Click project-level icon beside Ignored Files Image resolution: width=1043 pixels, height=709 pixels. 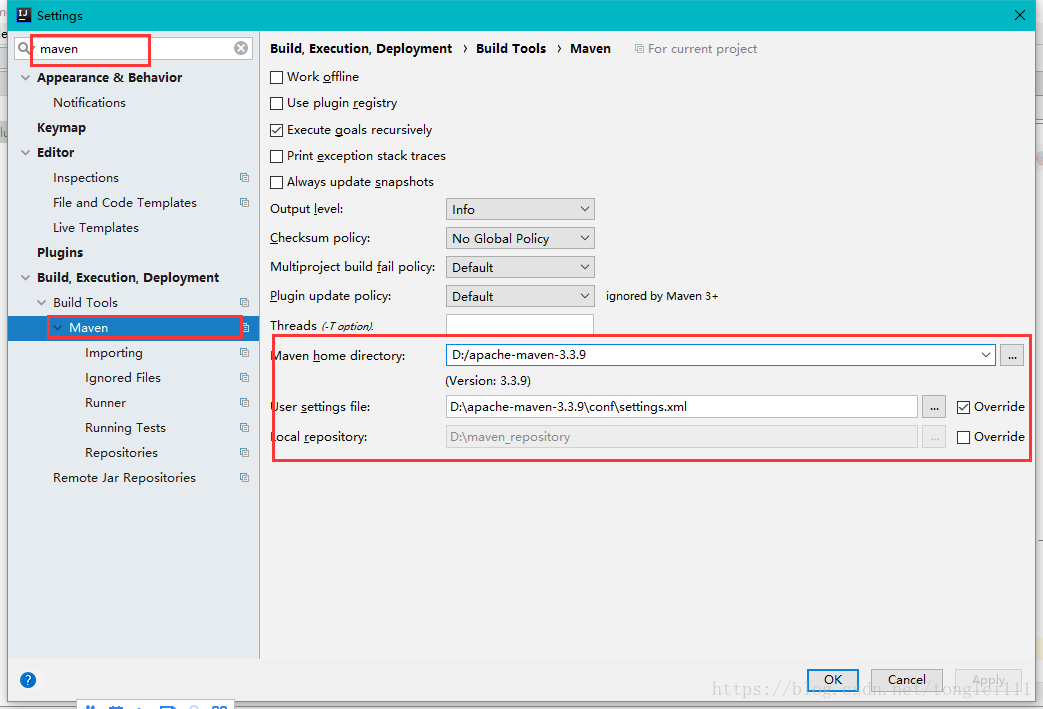point(244,378)
